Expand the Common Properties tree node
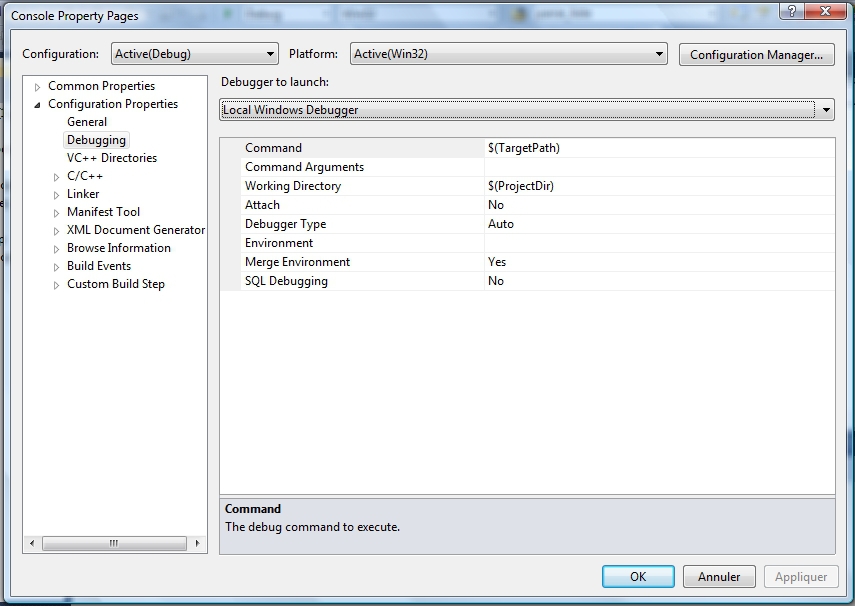 pyautogui.click(x=38, y=87)
